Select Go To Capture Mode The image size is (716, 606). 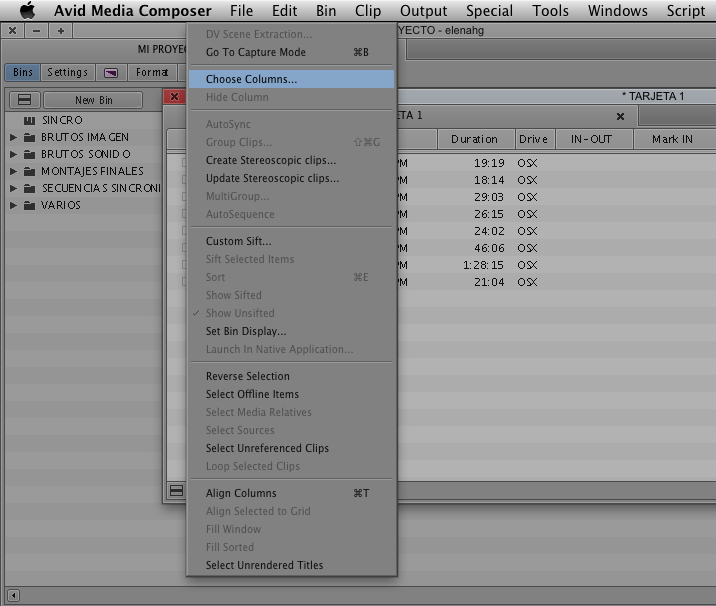tap(291, 52)
